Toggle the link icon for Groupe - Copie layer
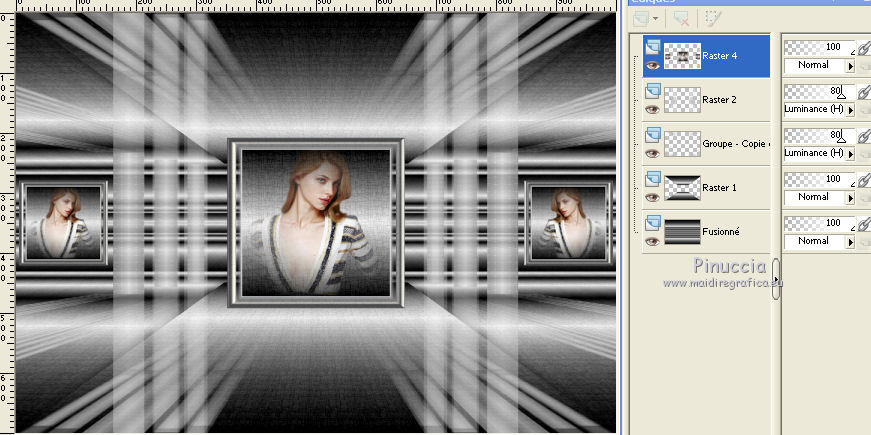Viewport: 871px width, 435px height. click(863, 137)
